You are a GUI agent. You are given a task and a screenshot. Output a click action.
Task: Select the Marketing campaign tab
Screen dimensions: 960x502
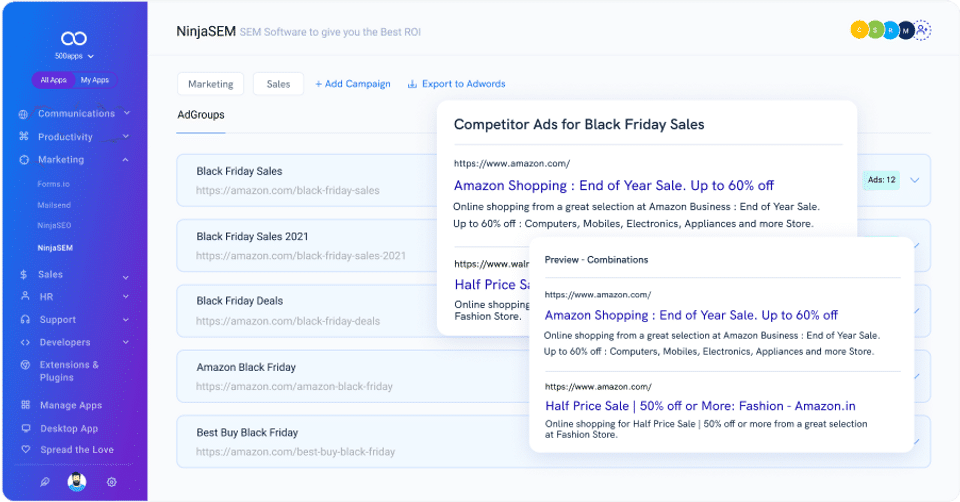coord(211,84)
